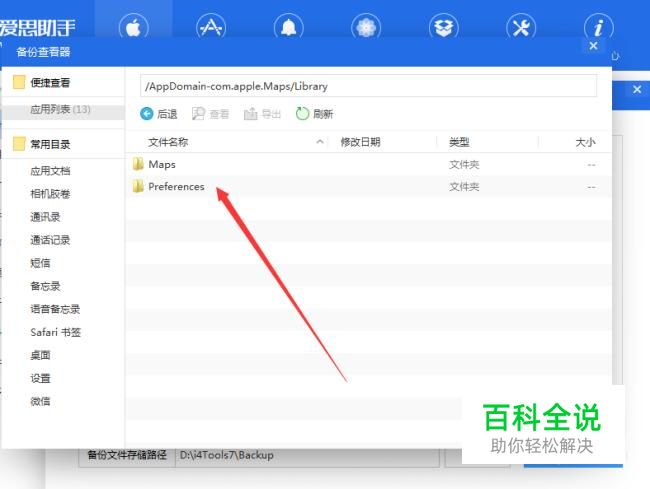Click backup path field D:\i4Tools7\Backup
This screenshot has height=489, width=650.
(x=307, y=455)
